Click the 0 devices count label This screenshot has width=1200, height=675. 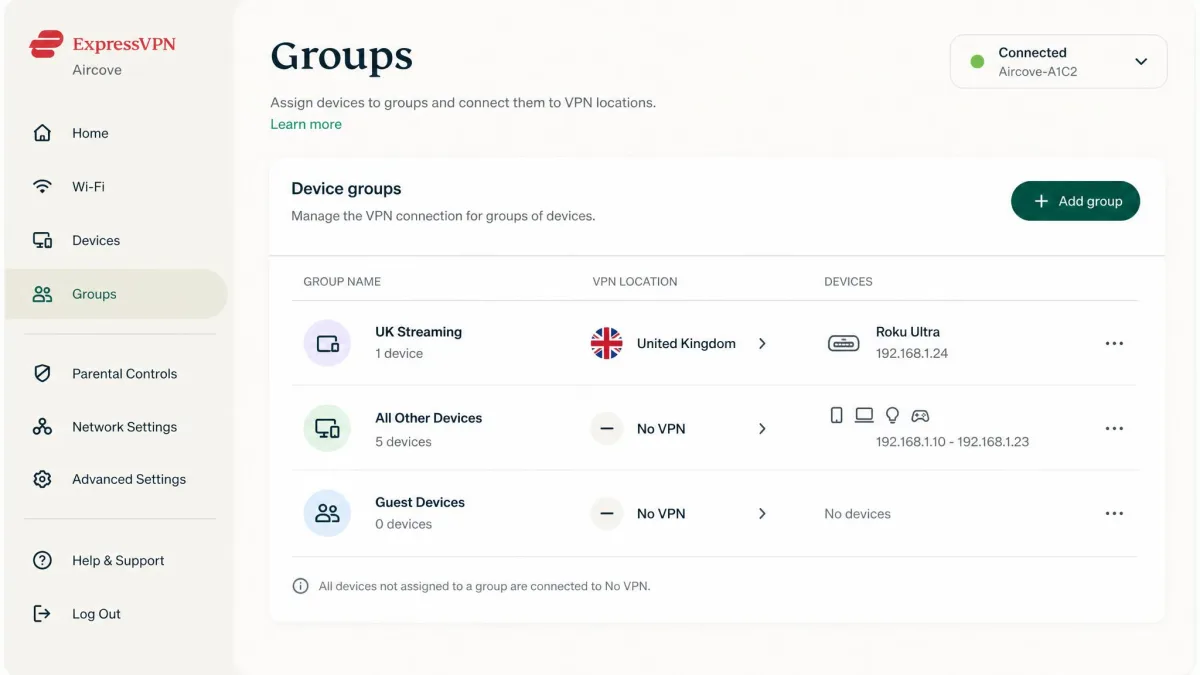[x=403, y=524]
